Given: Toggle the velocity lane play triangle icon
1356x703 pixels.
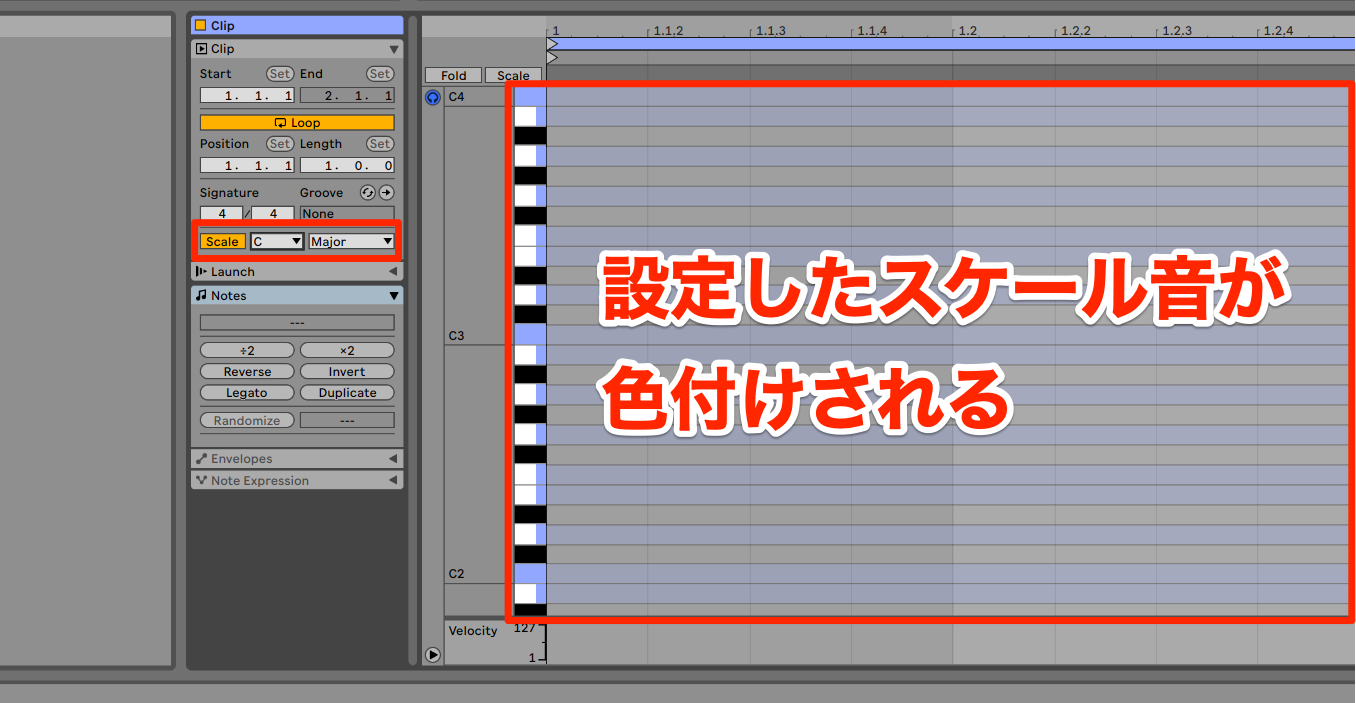Looking at the screenshot, I should click(x=432, y=655).
